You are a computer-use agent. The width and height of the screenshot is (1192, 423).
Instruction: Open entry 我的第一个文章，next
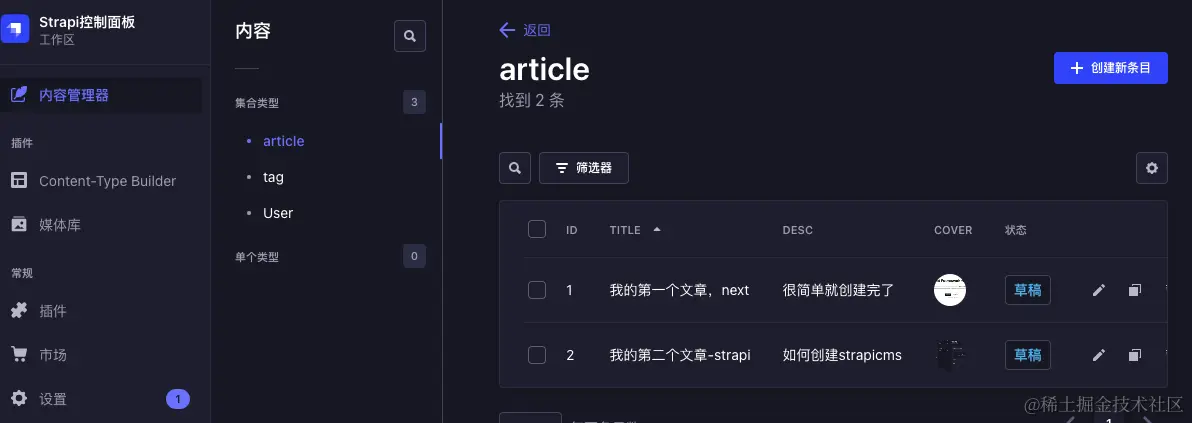point(680,290)
